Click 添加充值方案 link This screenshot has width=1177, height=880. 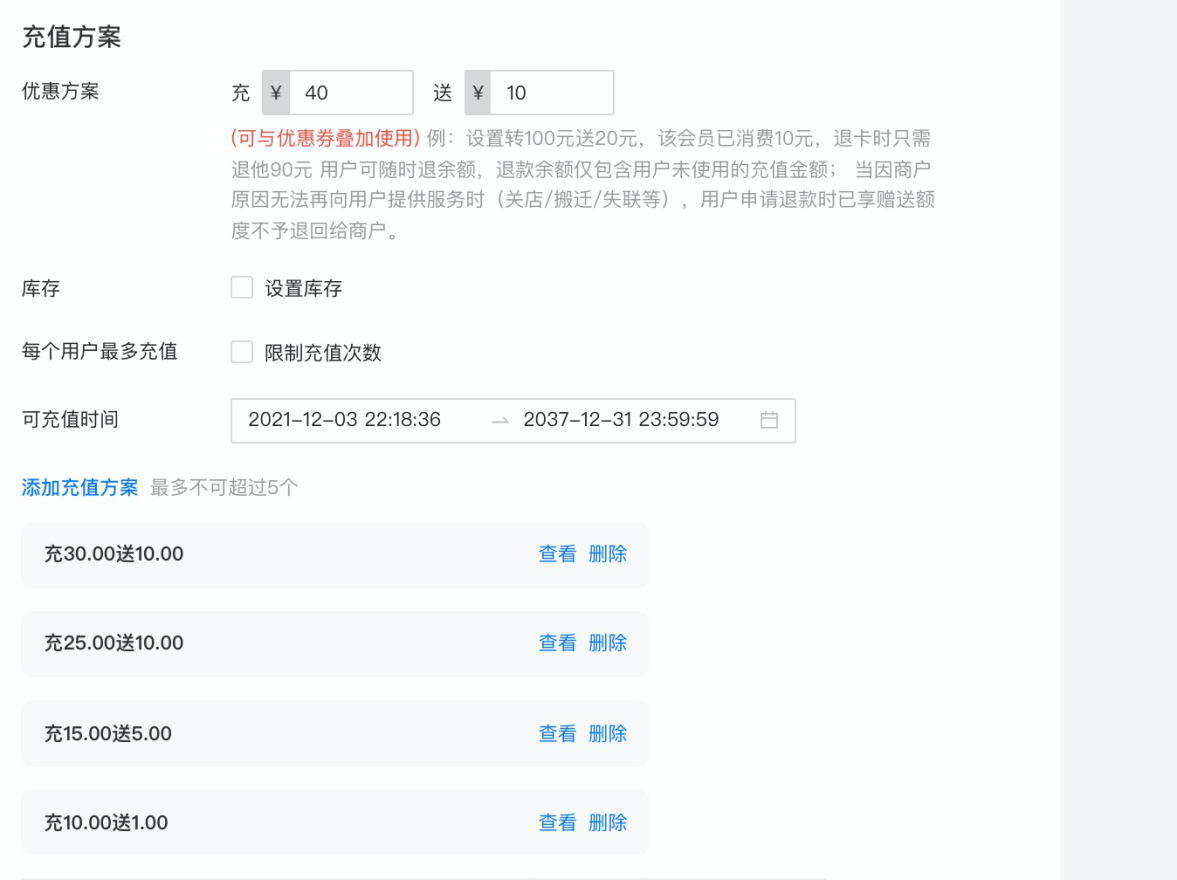click(80, 487)
